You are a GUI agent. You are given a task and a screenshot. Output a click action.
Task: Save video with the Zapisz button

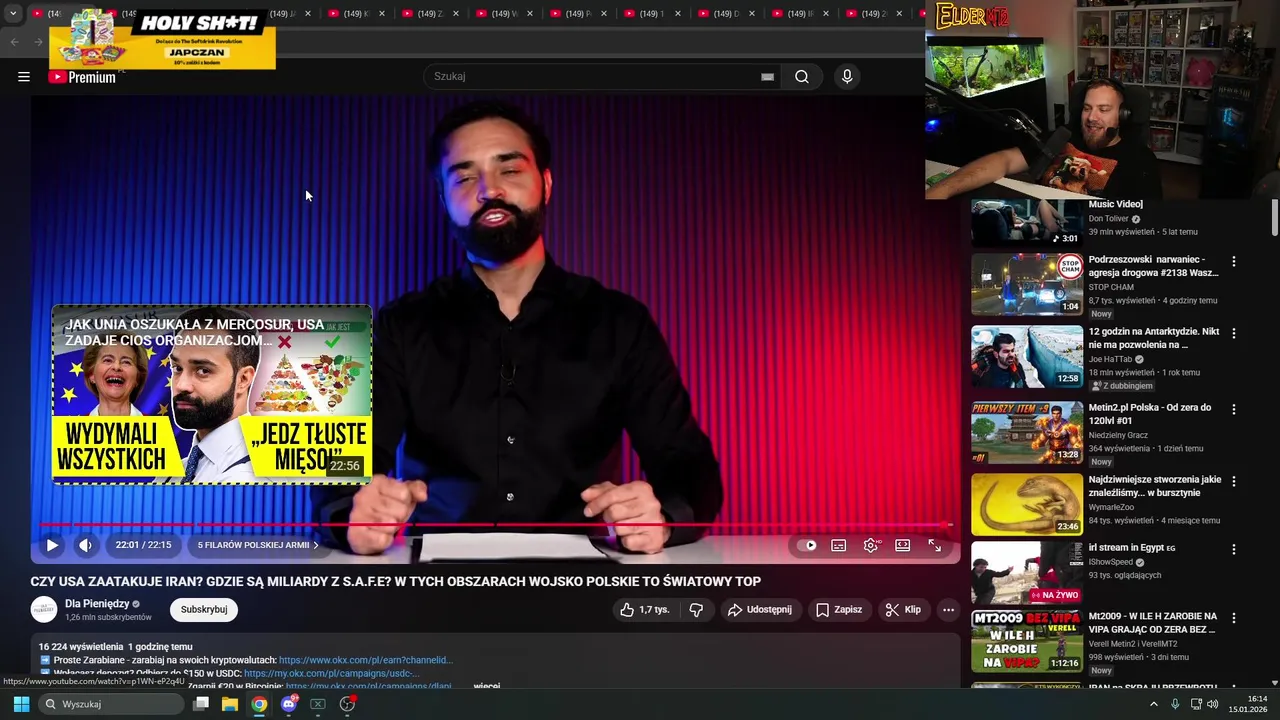[838, 609]
